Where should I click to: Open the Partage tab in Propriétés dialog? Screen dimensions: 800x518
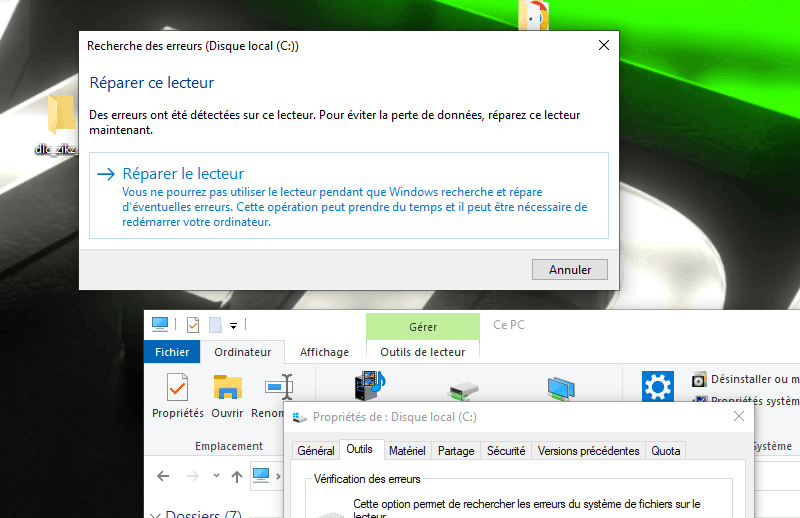pos(456,451)
